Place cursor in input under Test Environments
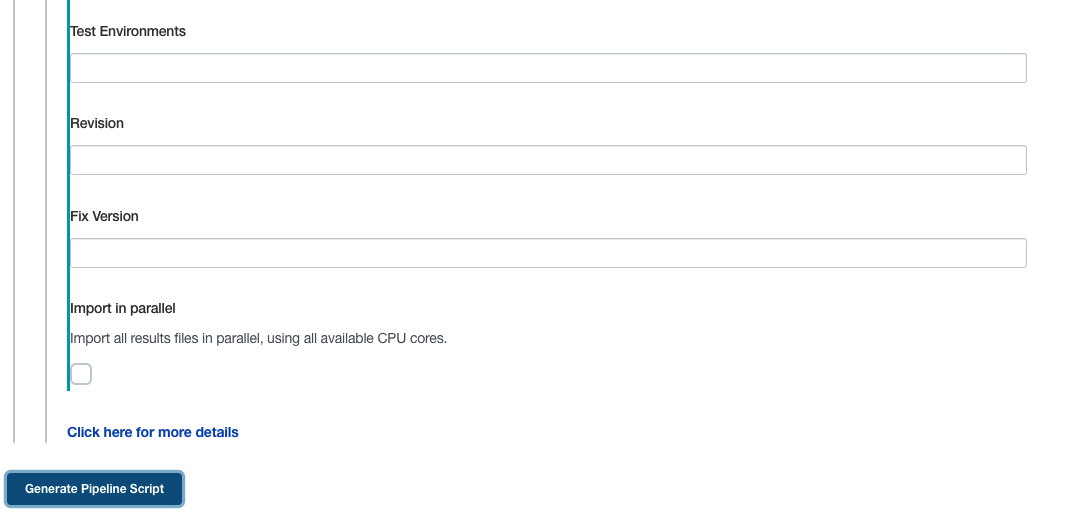Image resolution: width=1069 pixels, height=515 pixels. [548, 68]
